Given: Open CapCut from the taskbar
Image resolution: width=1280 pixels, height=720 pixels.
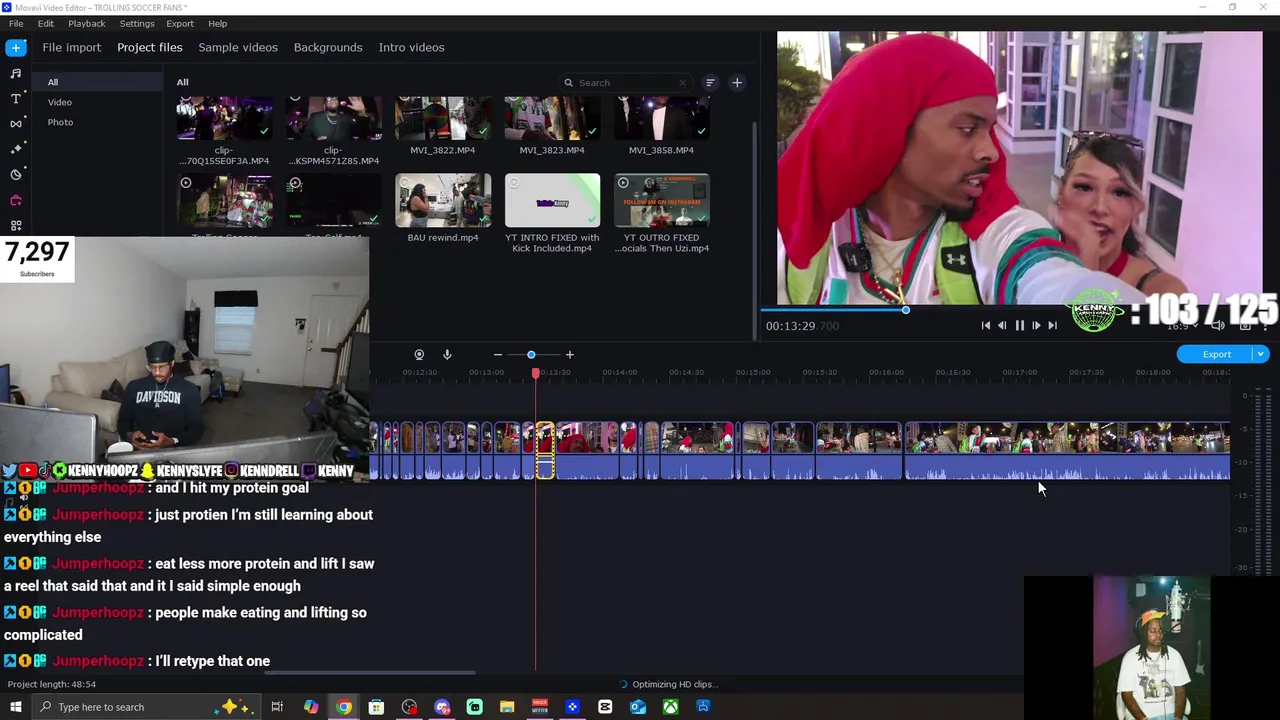Looking at the screenshot, I should pyautogui.click(x=605, y=707).
